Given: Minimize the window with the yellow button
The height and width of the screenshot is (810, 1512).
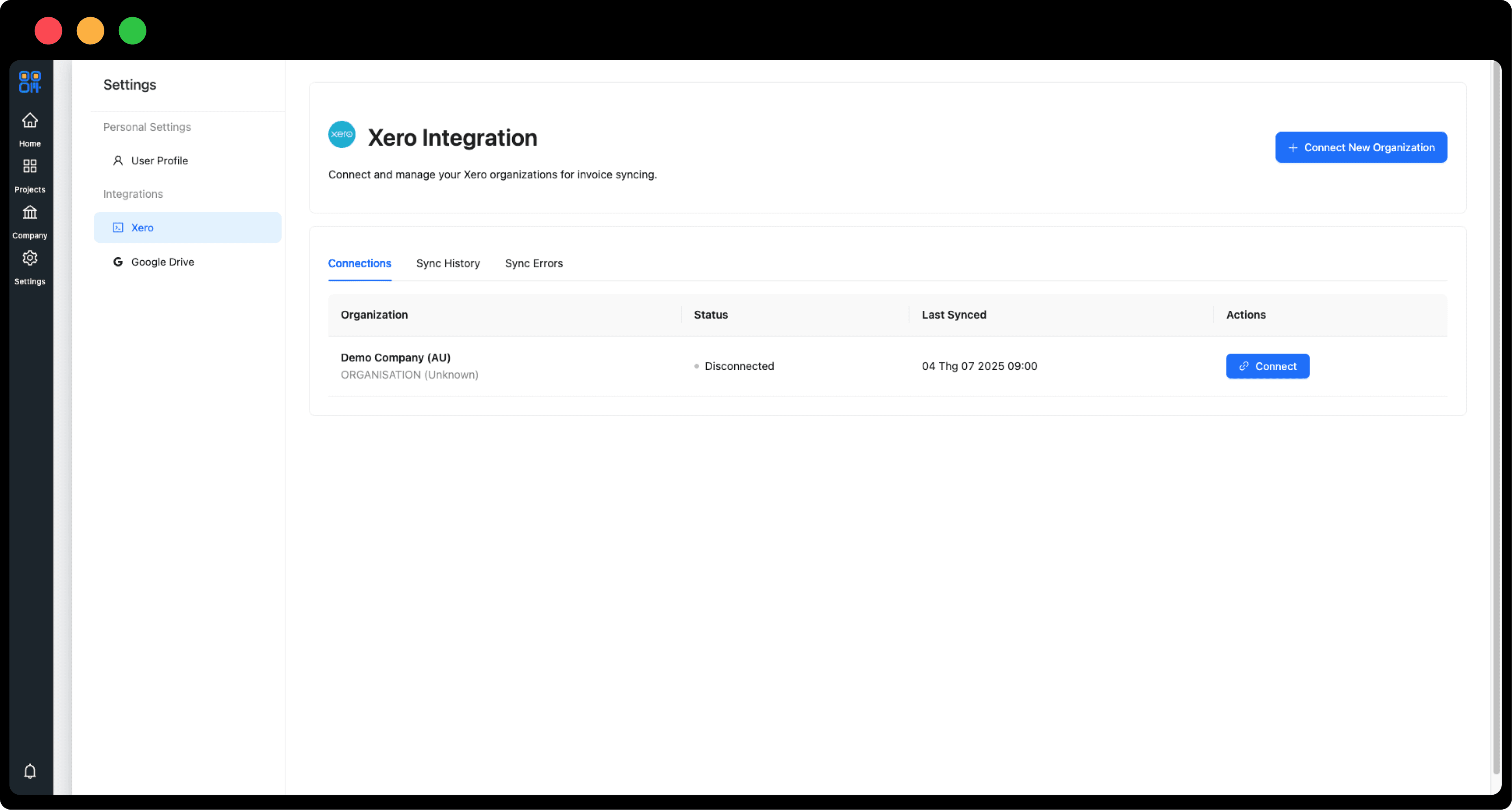Looking at the screenshot, I should (x=91, y=31).
